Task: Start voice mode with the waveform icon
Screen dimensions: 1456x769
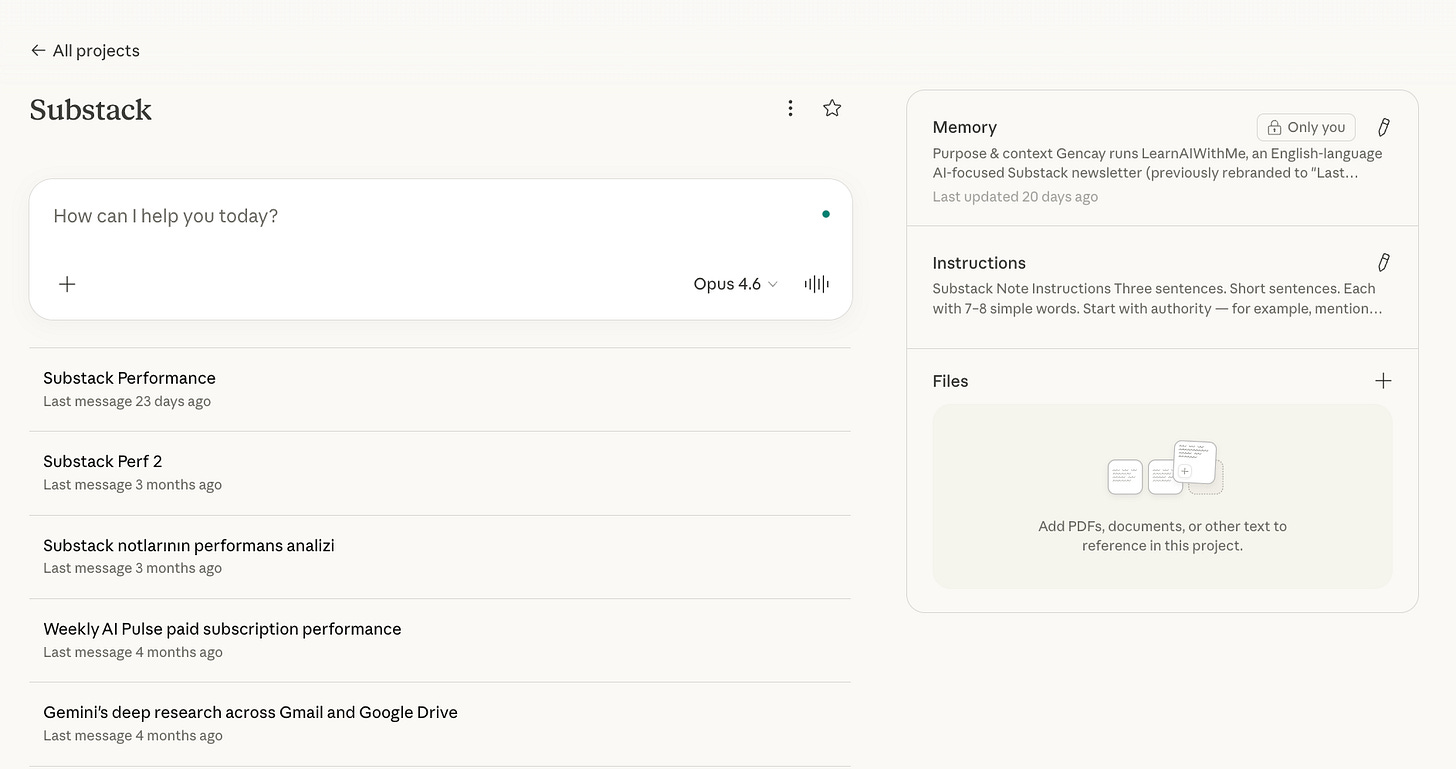Action: pyautogui.click(x=817, y=284)
